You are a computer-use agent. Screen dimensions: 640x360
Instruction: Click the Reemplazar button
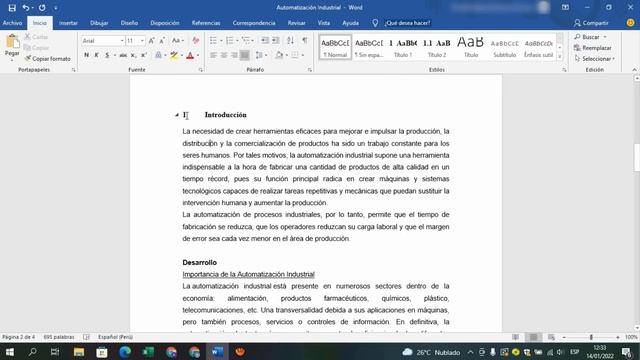pos(592,48)
